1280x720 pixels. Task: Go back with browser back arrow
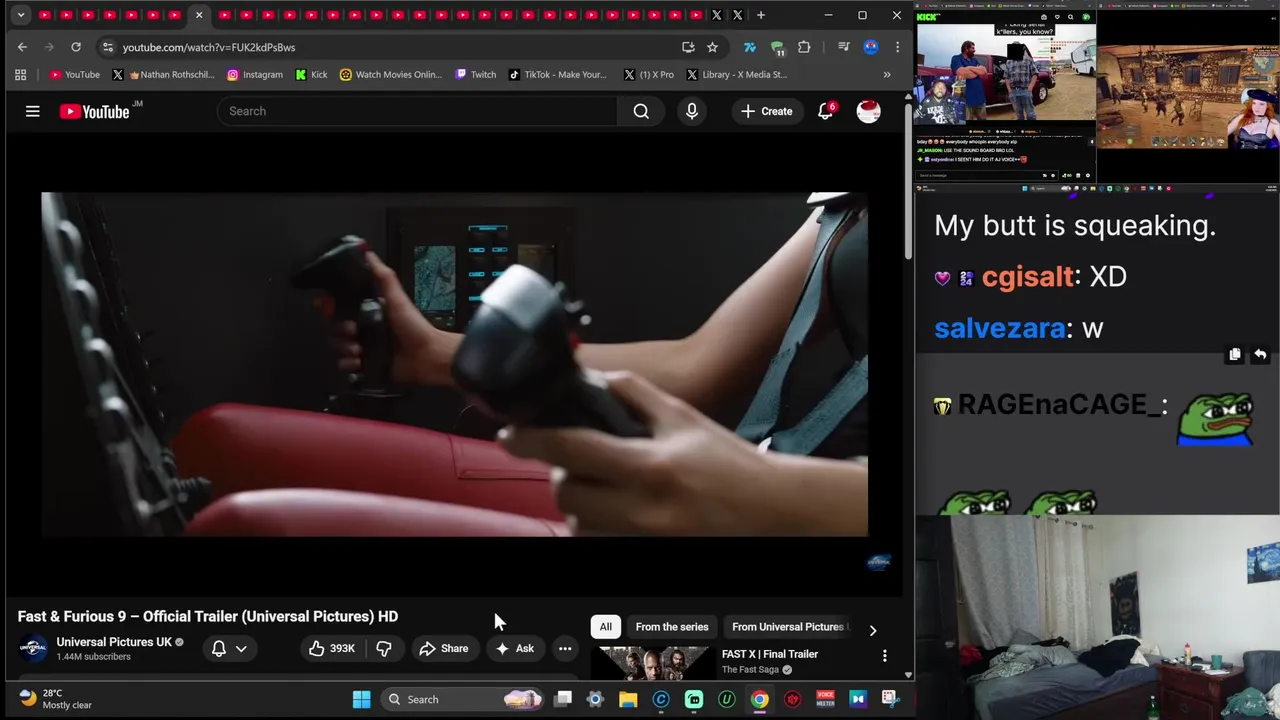coord(22,47)
